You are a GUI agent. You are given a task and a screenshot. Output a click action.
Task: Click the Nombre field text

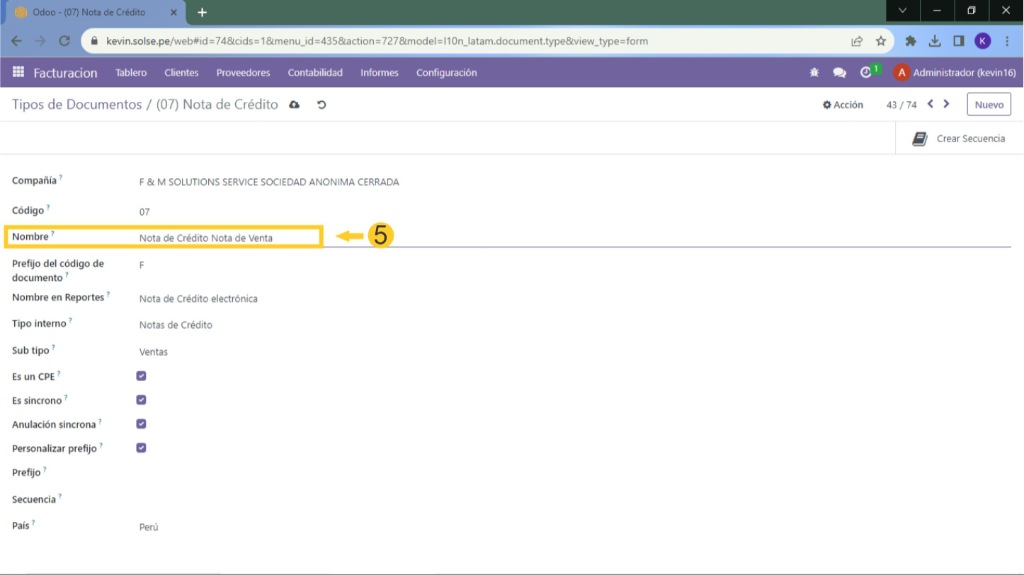click(206, 238)
